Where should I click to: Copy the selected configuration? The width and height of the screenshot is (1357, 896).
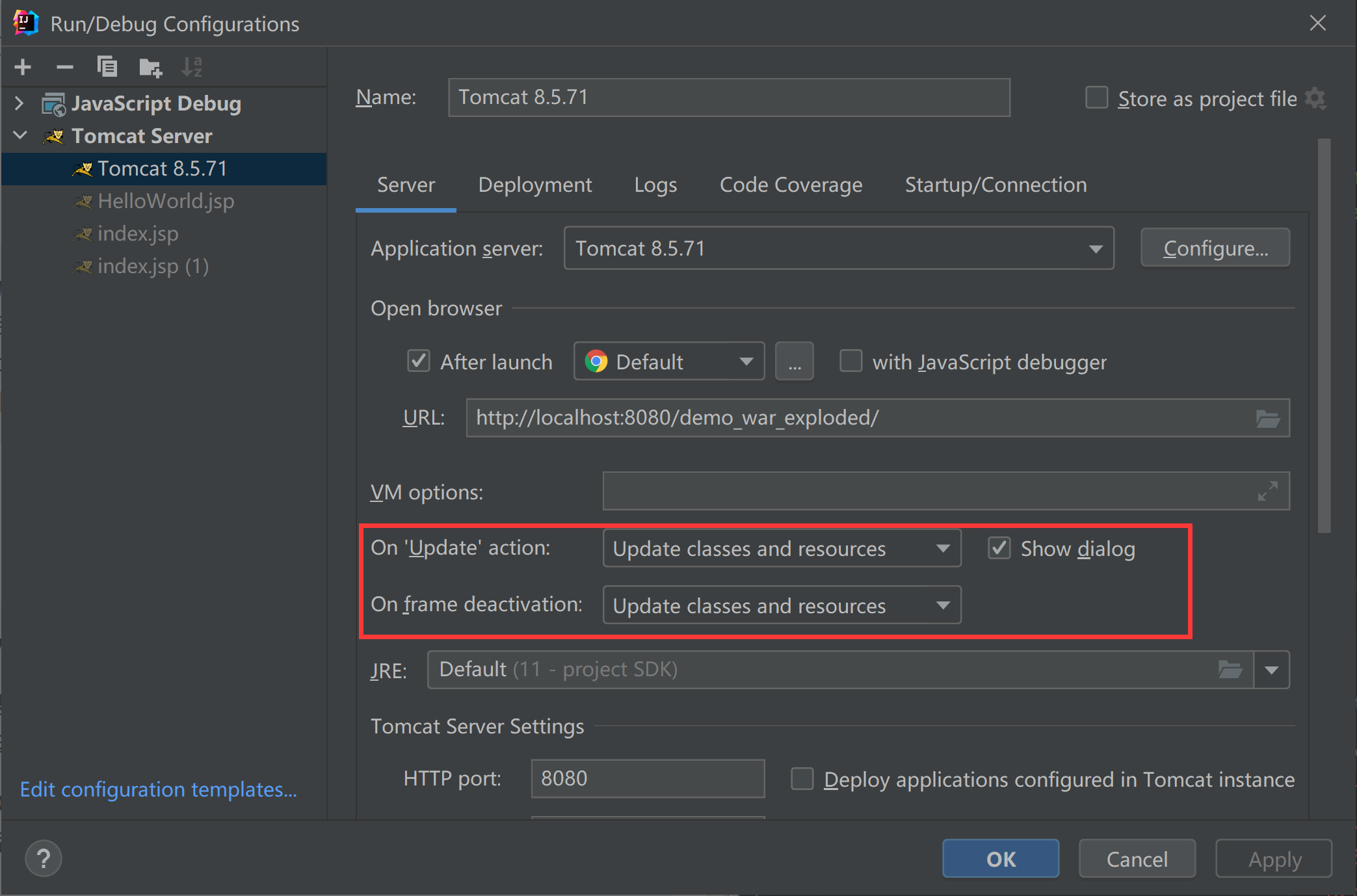(107, 67)
